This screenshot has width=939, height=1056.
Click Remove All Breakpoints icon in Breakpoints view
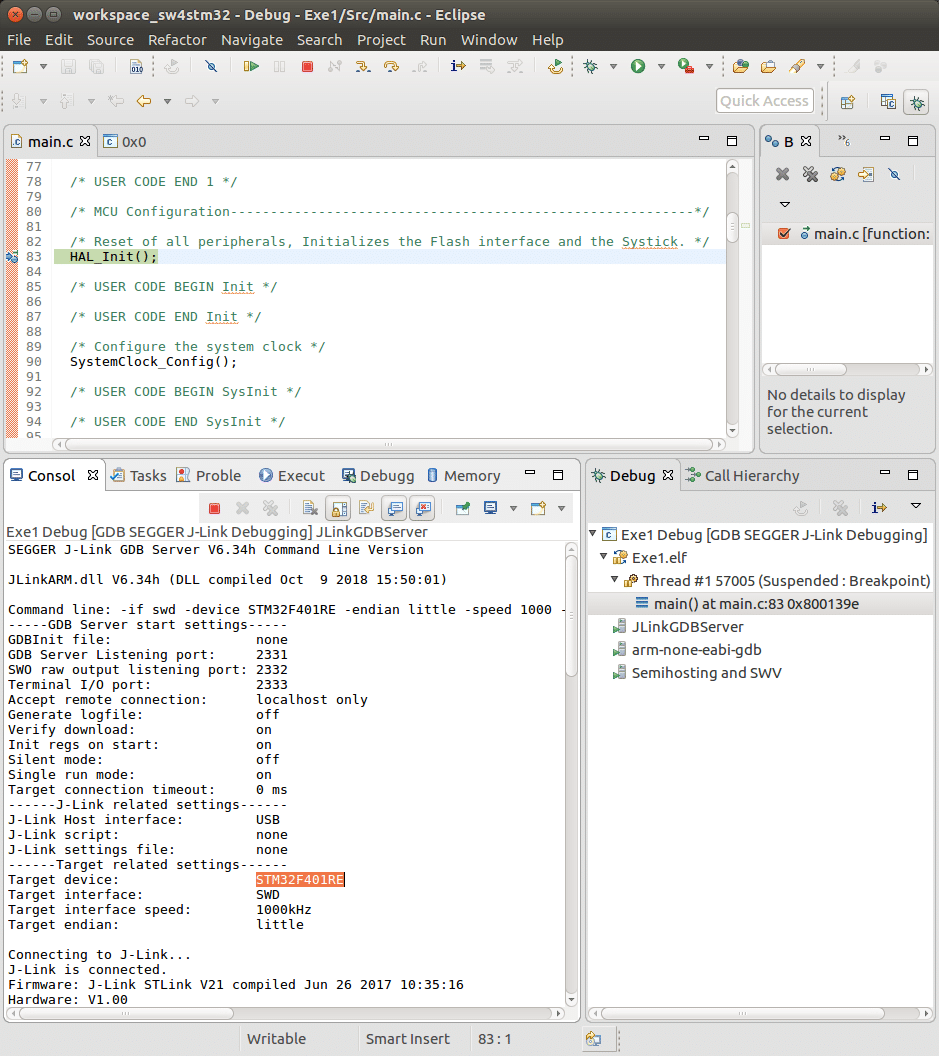click(810, 174)
